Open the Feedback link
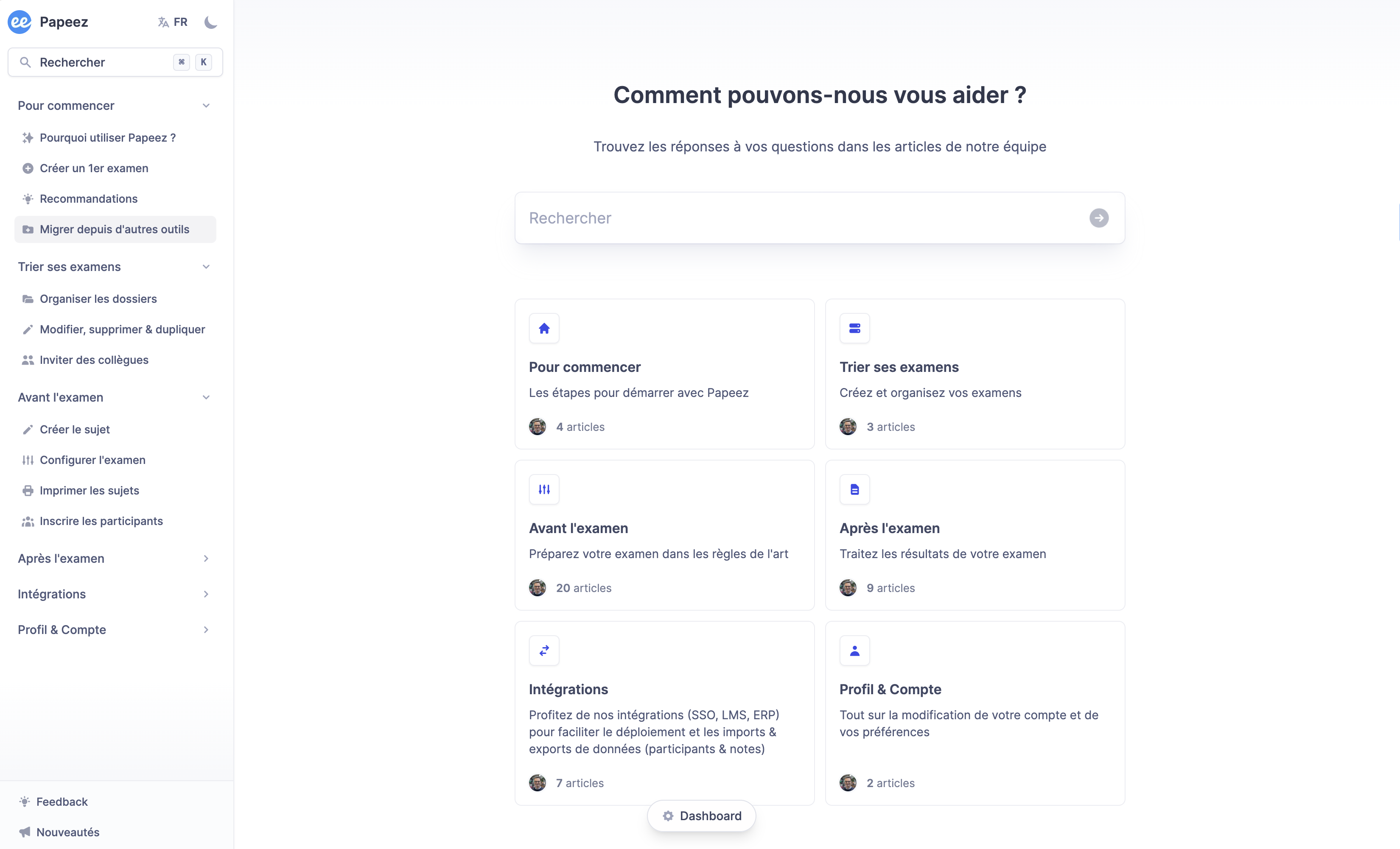Screen dimensions: 1400x849 pos(62,802)
